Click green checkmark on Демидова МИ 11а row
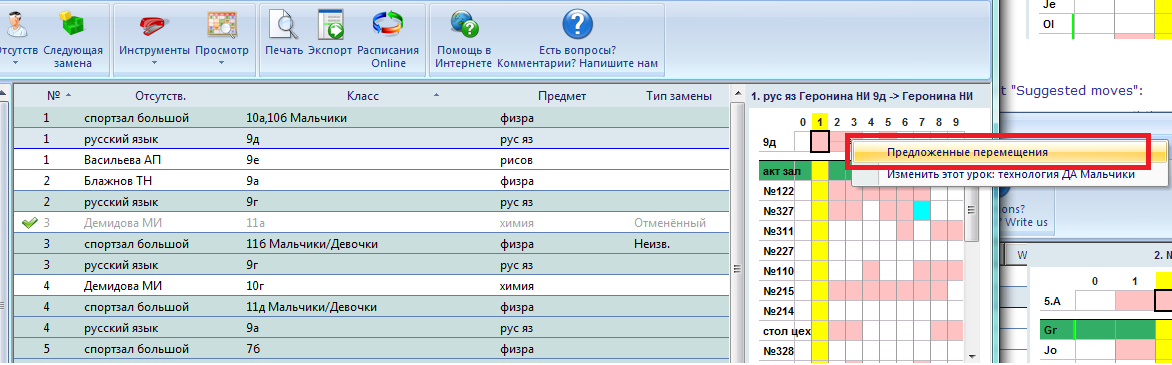Image resolution: width=1172 pixels, height=365 pixels. pyautogui.click(x=30, y=223)
